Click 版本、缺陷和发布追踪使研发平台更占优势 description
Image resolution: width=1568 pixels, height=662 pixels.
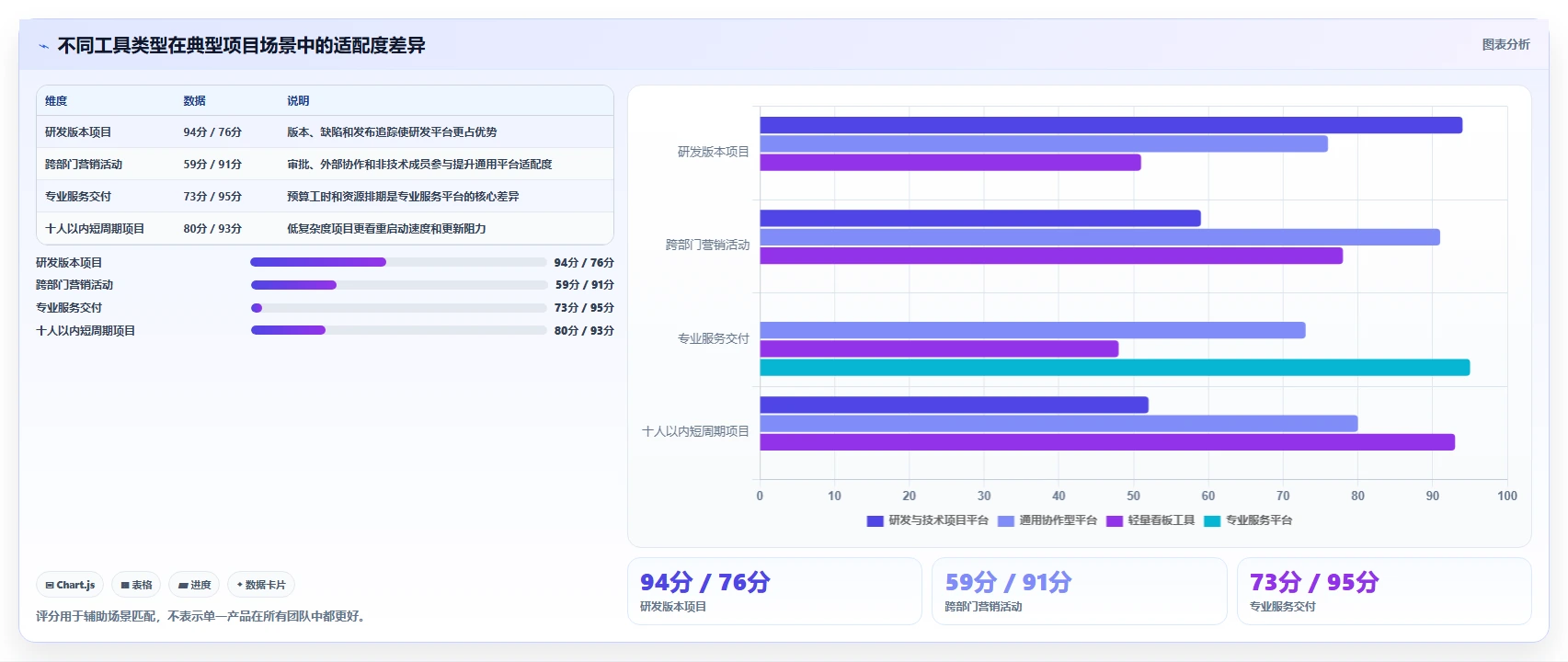point(392,132)
